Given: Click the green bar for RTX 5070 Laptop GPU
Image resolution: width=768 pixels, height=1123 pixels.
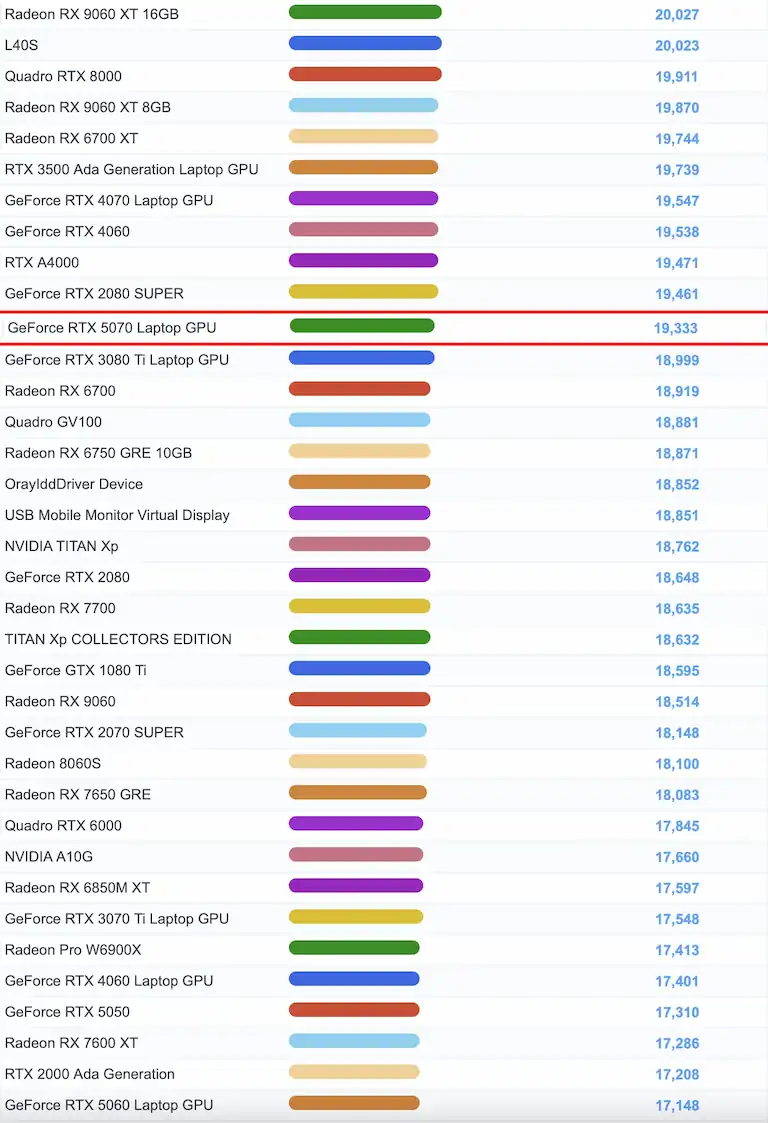Looking at the screenshot, I should (x=362, y=326).
